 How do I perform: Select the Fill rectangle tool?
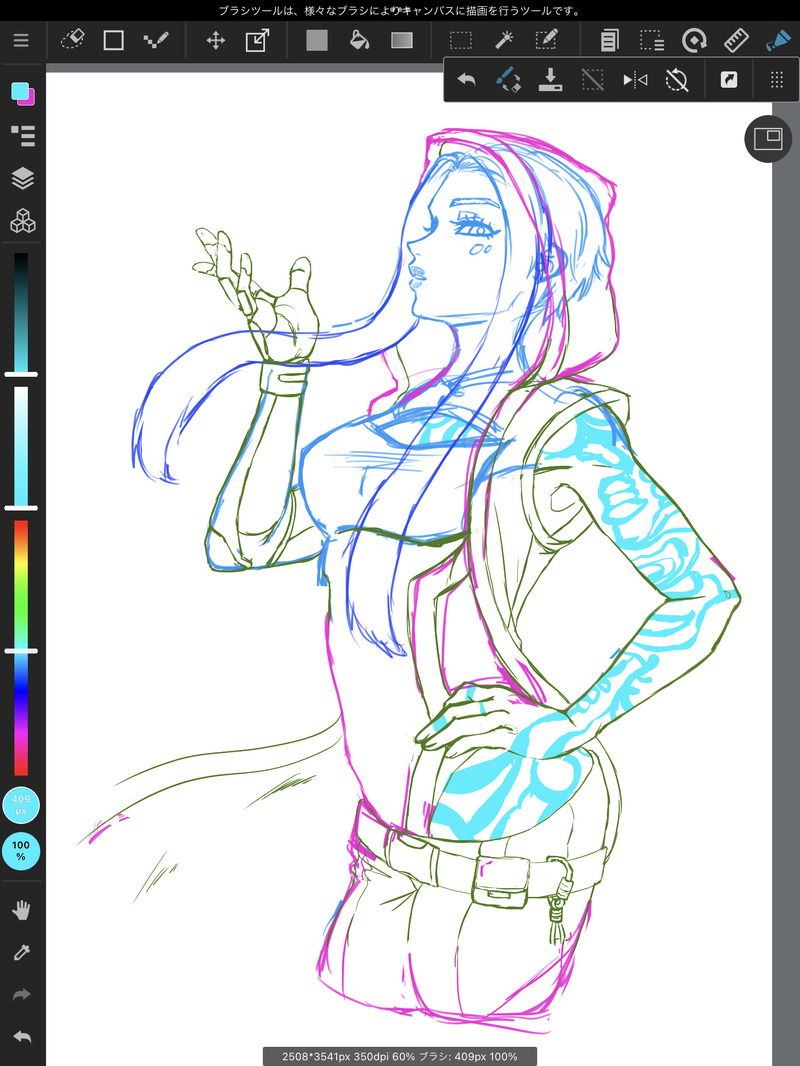tap(317, 40)
